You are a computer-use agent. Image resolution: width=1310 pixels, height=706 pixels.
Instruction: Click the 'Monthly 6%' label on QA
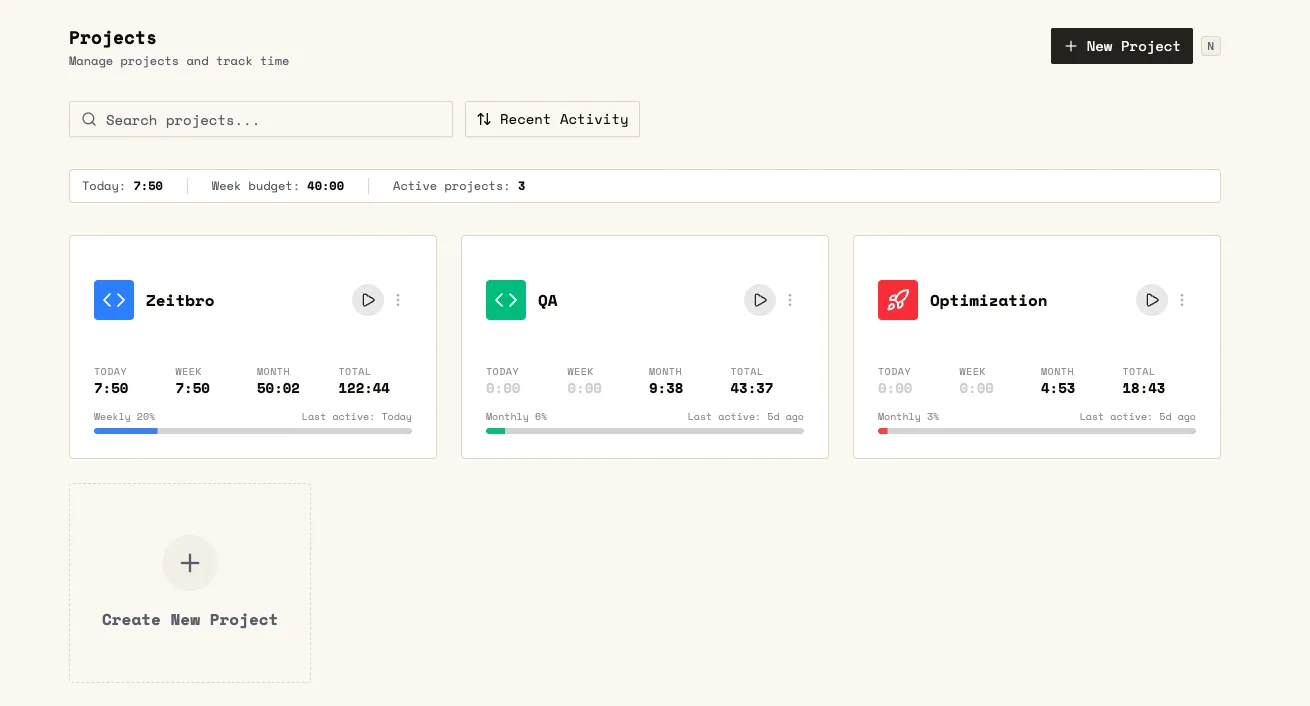517,417
